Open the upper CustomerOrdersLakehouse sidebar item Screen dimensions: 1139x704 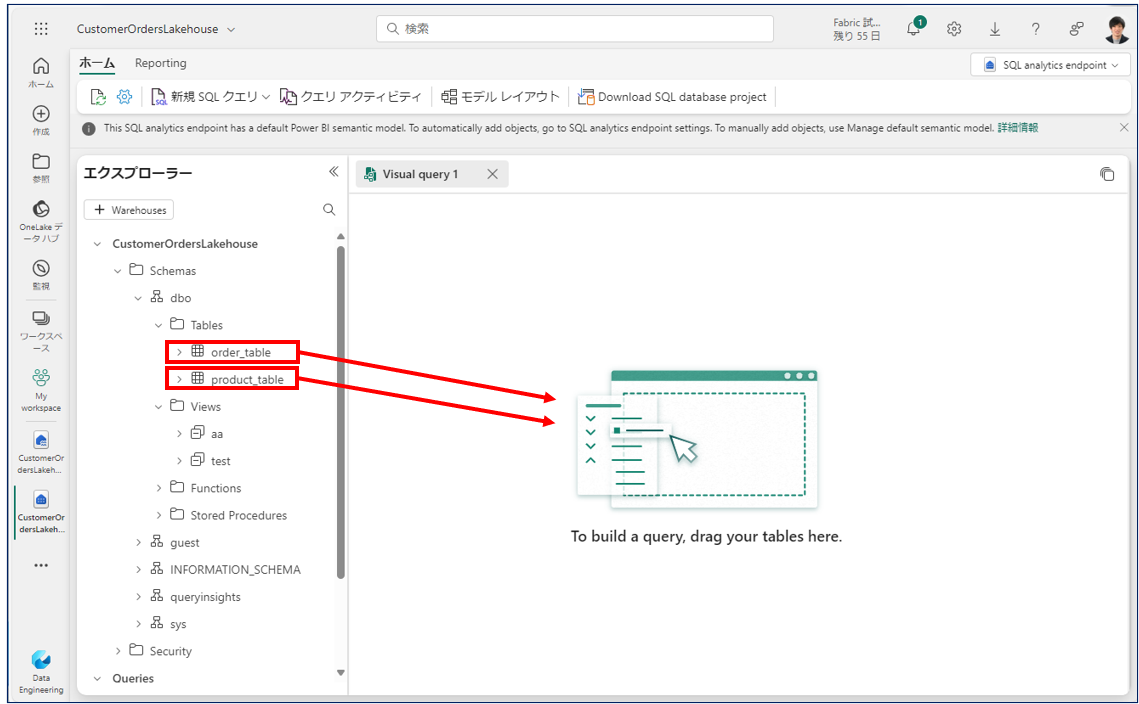(41, 452)
